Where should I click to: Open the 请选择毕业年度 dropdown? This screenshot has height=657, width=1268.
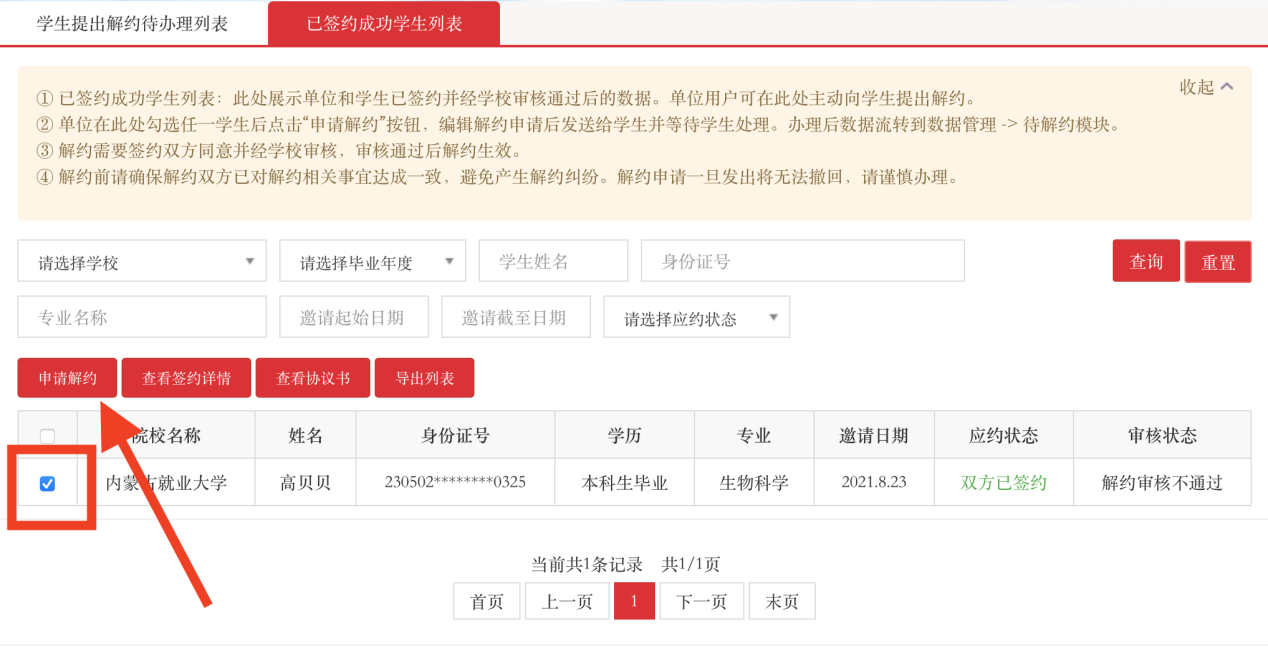pyautogui.click(x=372, y=262)
